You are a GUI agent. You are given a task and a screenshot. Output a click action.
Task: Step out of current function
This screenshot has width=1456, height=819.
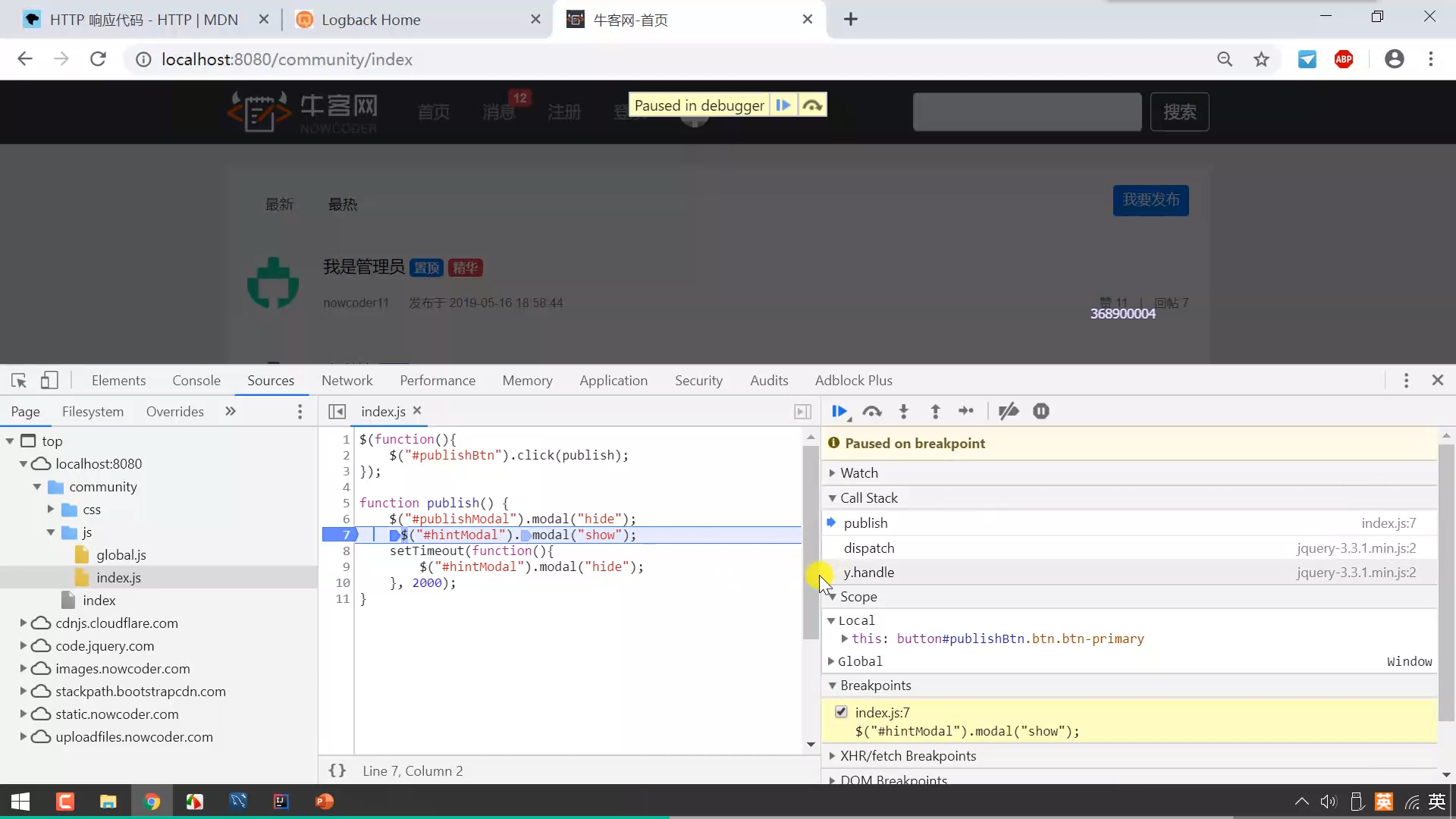[x=935, y=411]
